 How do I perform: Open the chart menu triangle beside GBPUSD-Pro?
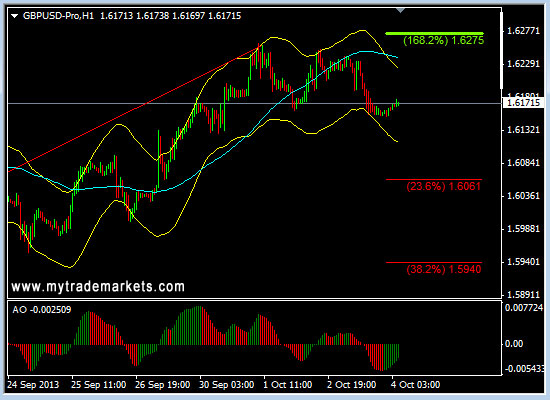pyautogui.click(x=15, y=16)
